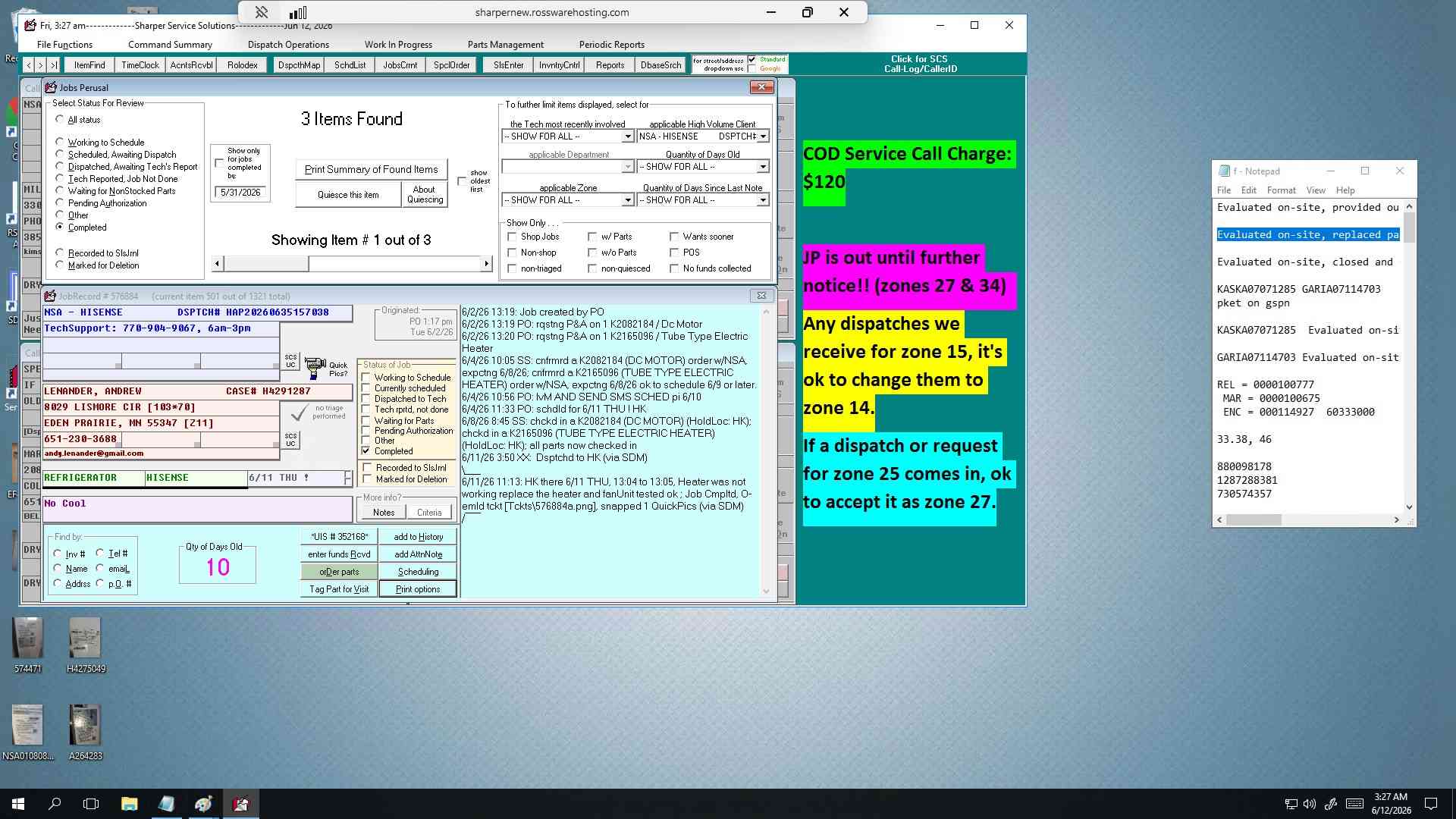This screenshot has height=819, width=1456.
Task: Open the Dispatch Operations menu
Action: (288, 45)
